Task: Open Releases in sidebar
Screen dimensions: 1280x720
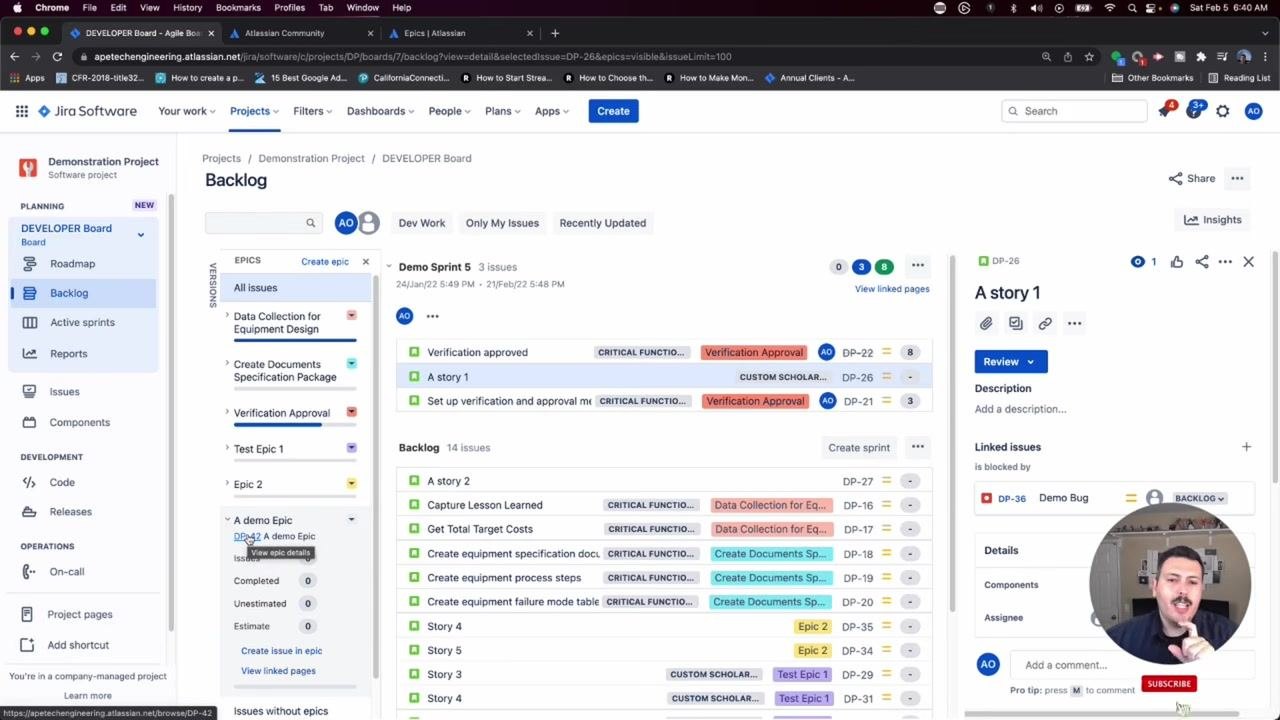Action: [x=70, y=511]
